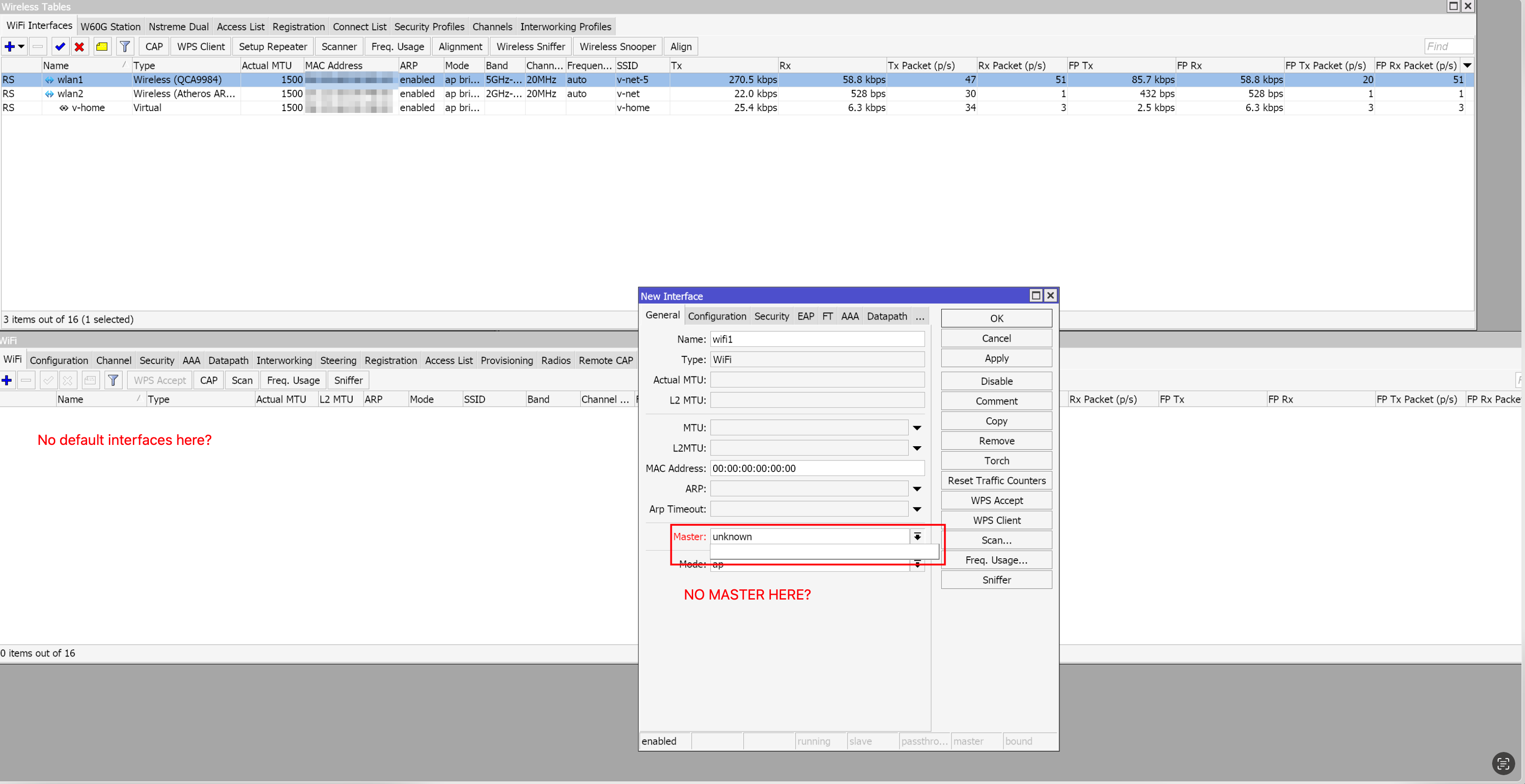Click the blue plus icon in lower WiFi panel
This screenshot has height=784, width=1525.
point(7,380)
